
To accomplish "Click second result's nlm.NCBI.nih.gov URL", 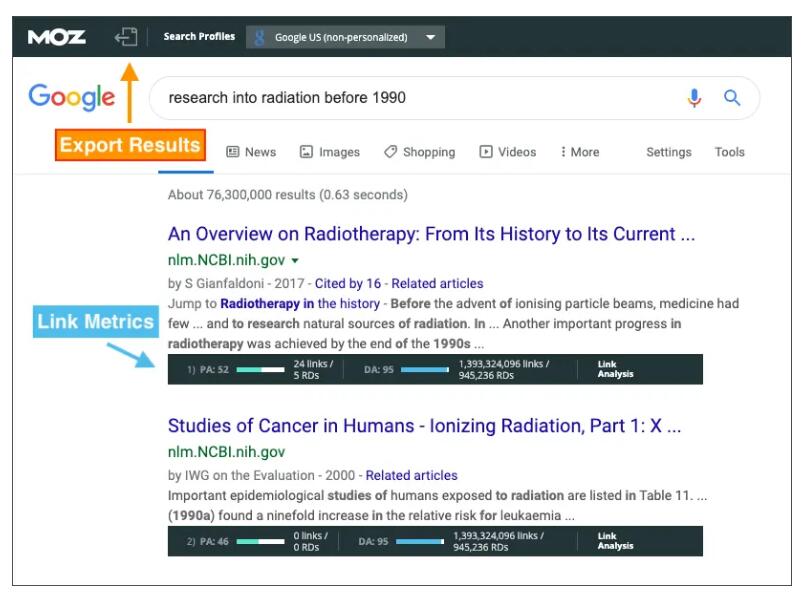I will (x=226, y=452).
